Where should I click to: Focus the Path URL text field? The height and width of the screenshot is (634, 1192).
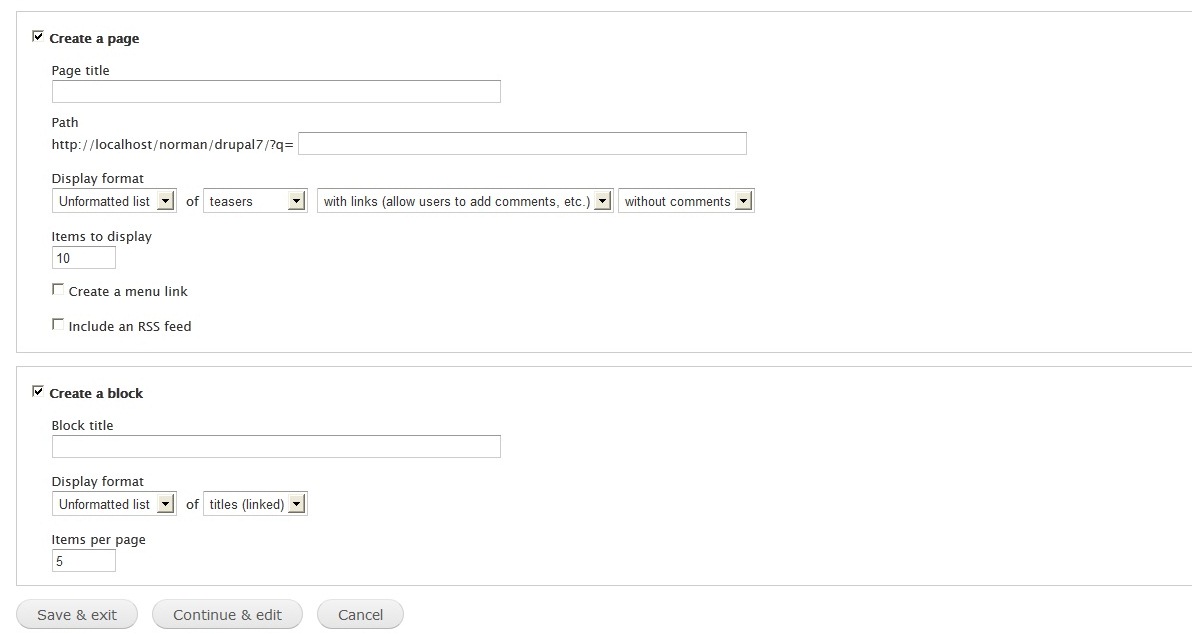[522, 144]
